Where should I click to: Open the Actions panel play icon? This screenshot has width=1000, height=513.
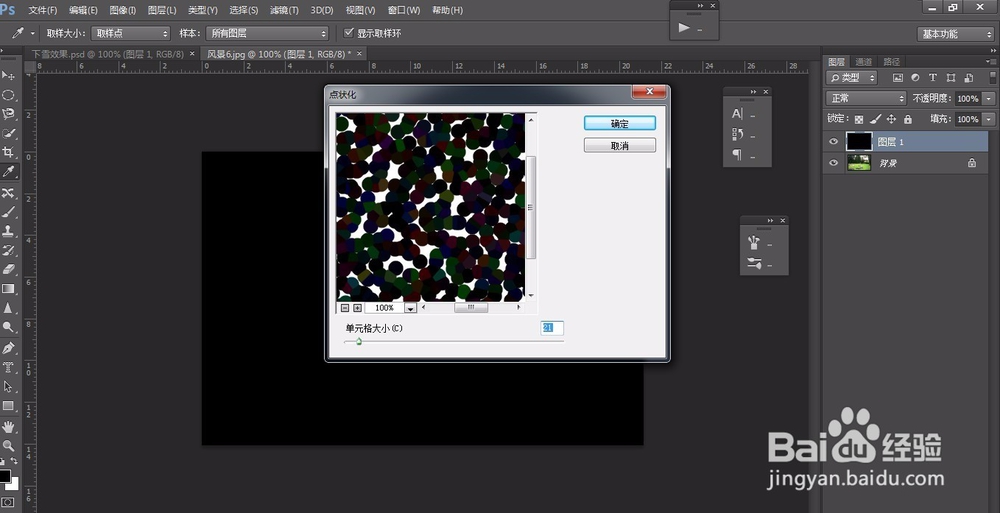tap(684, 27)
